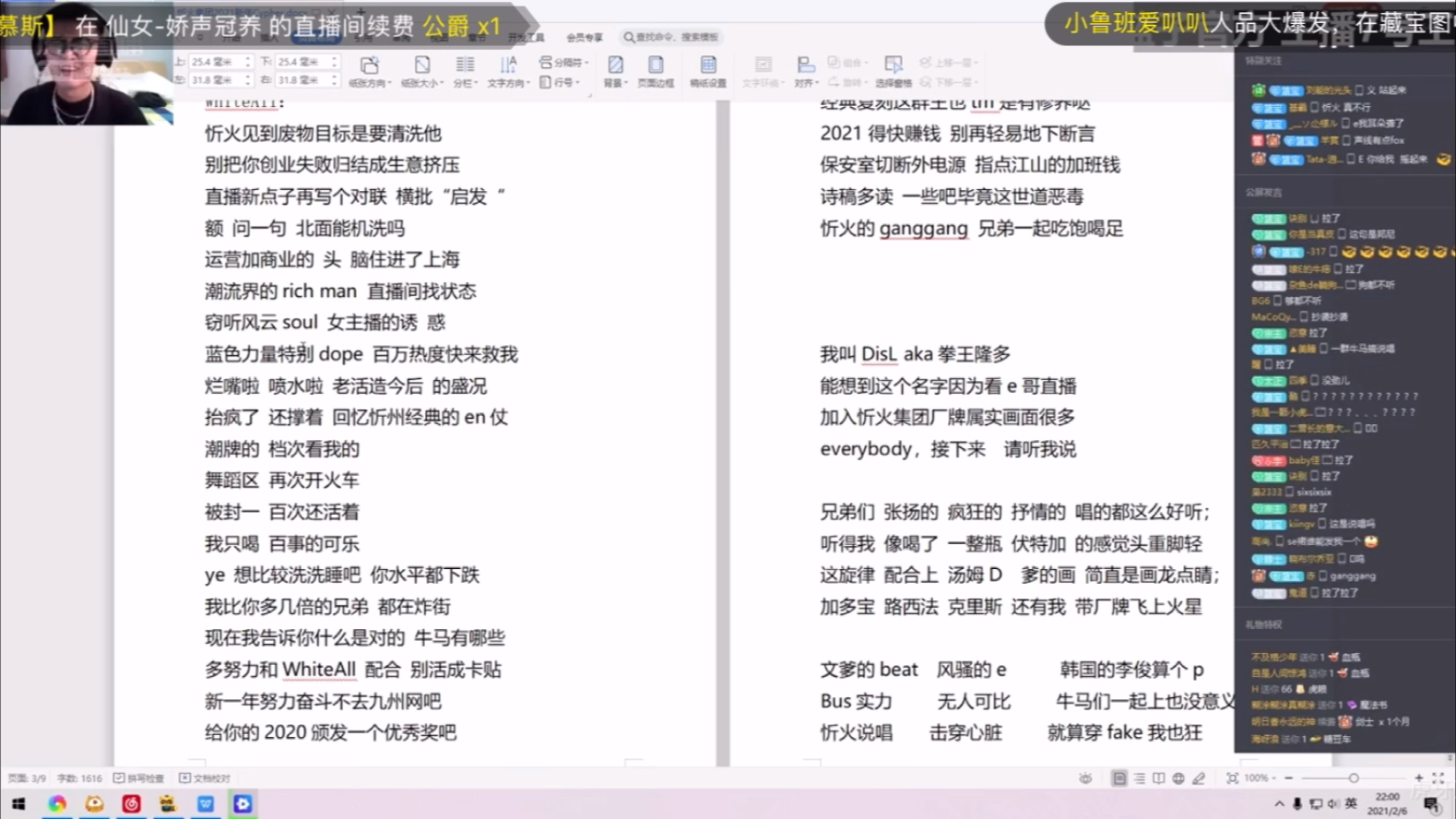This screenshot has height=819, width=1456.
Task: Switch to page layout view icon
Action: (x=1119, y=778)
